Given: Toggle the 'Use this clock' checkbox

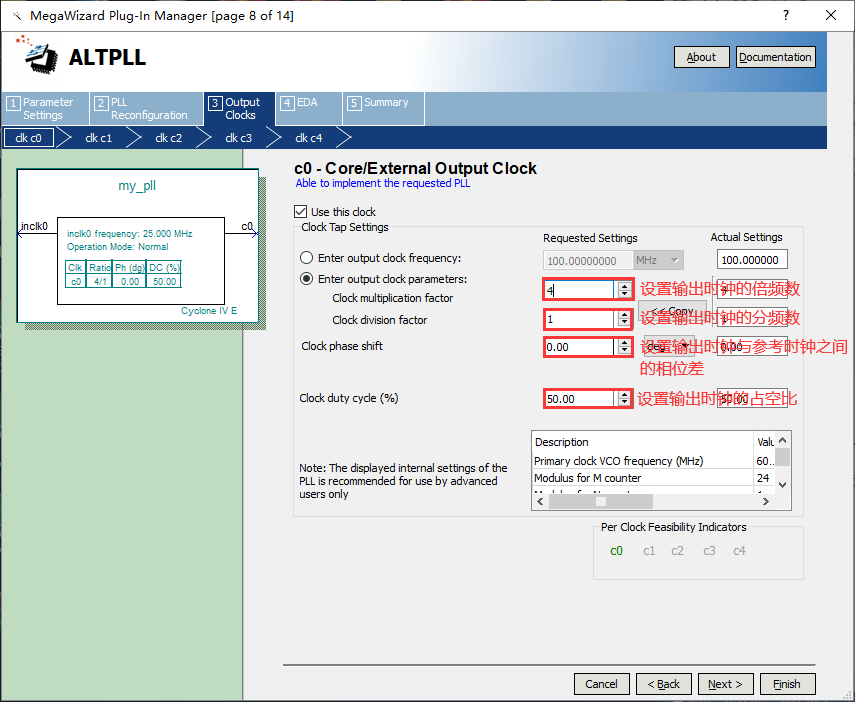Looking at the screenshot, I should (x=301, y=212).
